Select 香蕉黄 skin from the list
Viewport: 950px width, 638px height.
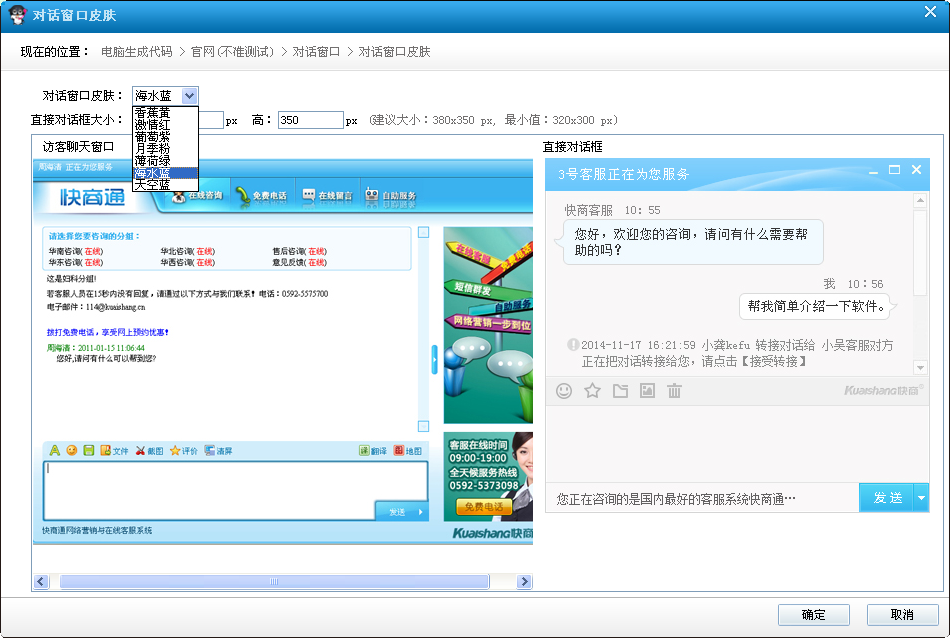tap(153, 112)
